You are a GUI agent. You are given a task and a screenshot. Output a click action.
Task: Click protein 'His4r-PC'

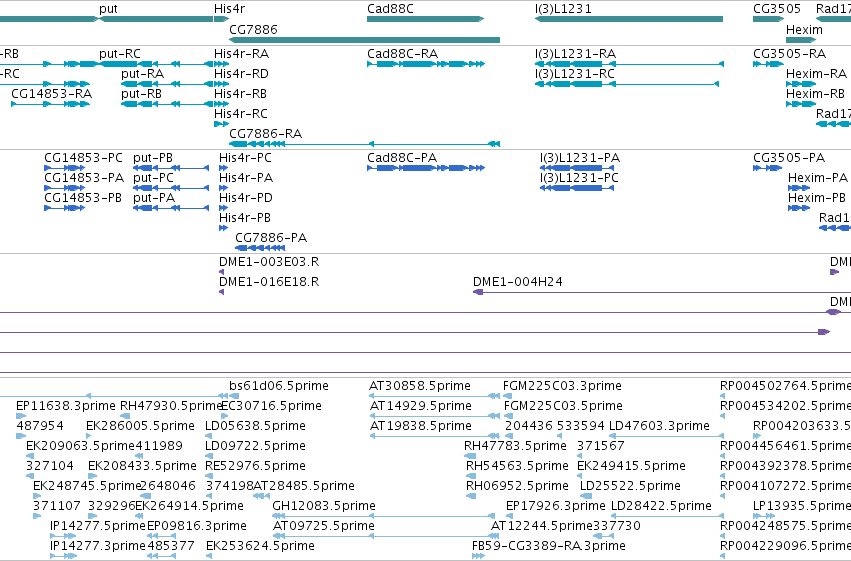(x=245, y=158)
